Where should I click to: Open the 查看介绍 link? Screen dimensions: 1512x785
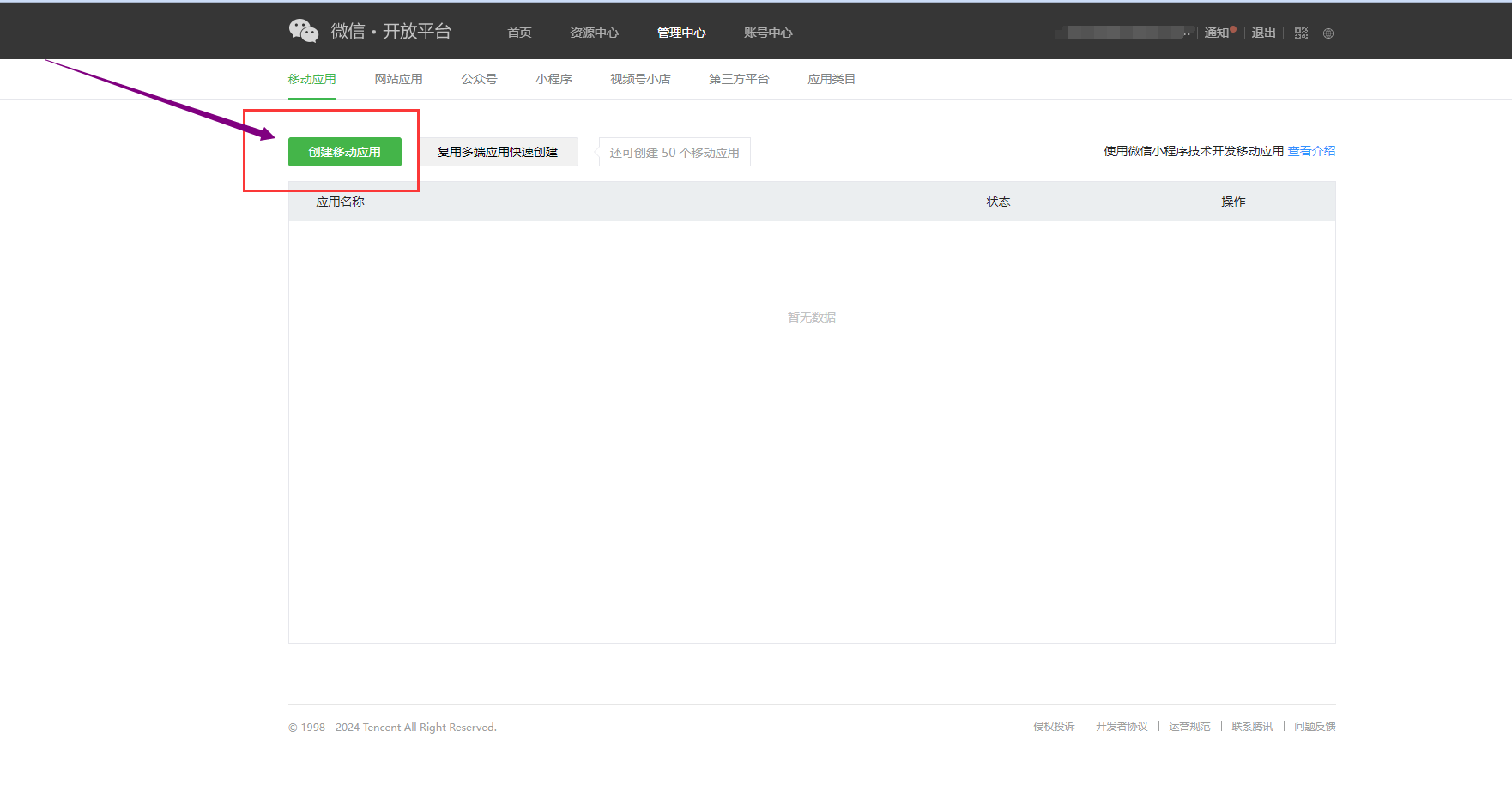pos(1311,151)
